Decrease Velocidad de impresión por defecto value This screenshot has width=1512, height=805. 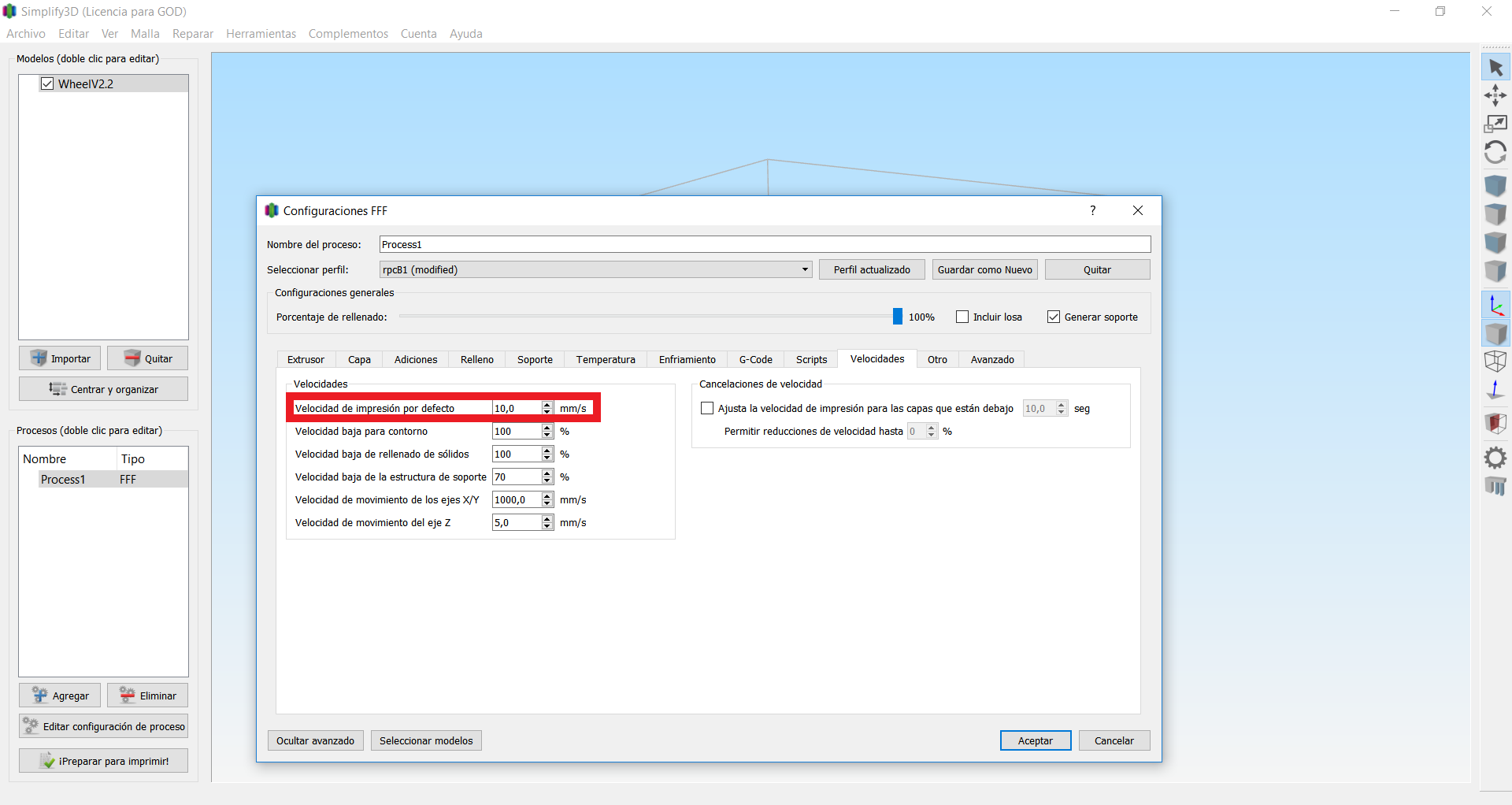coord(547,412)
